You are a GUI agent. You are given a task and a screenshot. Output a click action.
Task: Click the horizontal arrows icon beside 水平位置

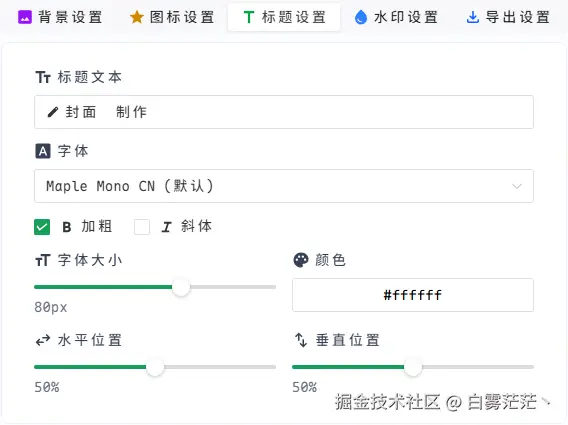[43, 340]
